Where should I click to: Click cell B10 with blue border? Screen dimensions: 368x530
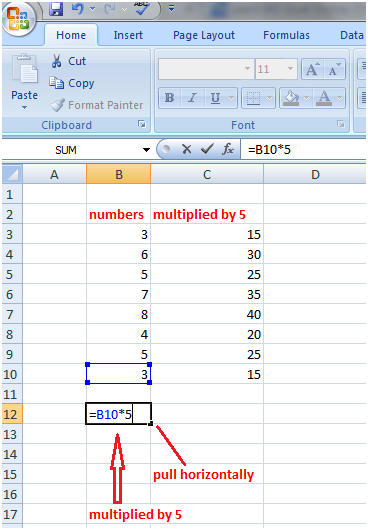119,374
